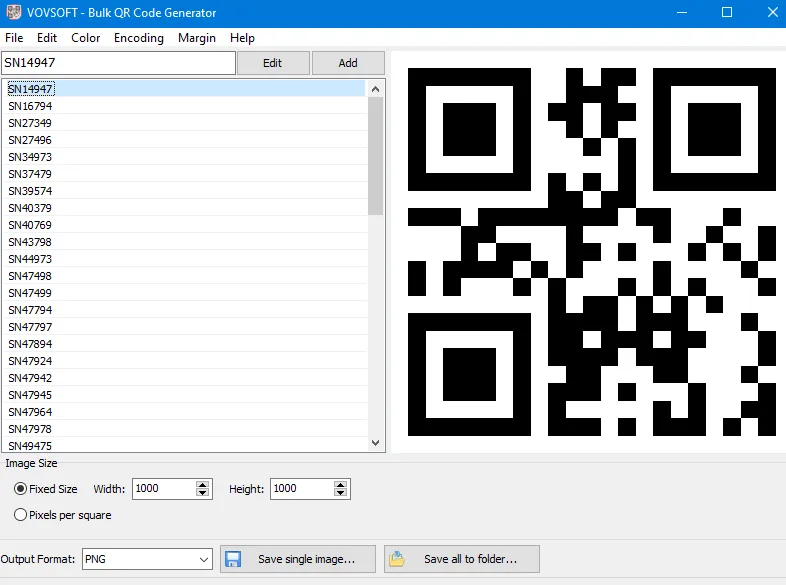The image size is (786, 585).
Task: Click Width spinner up arrow
Action: point(203,485)
